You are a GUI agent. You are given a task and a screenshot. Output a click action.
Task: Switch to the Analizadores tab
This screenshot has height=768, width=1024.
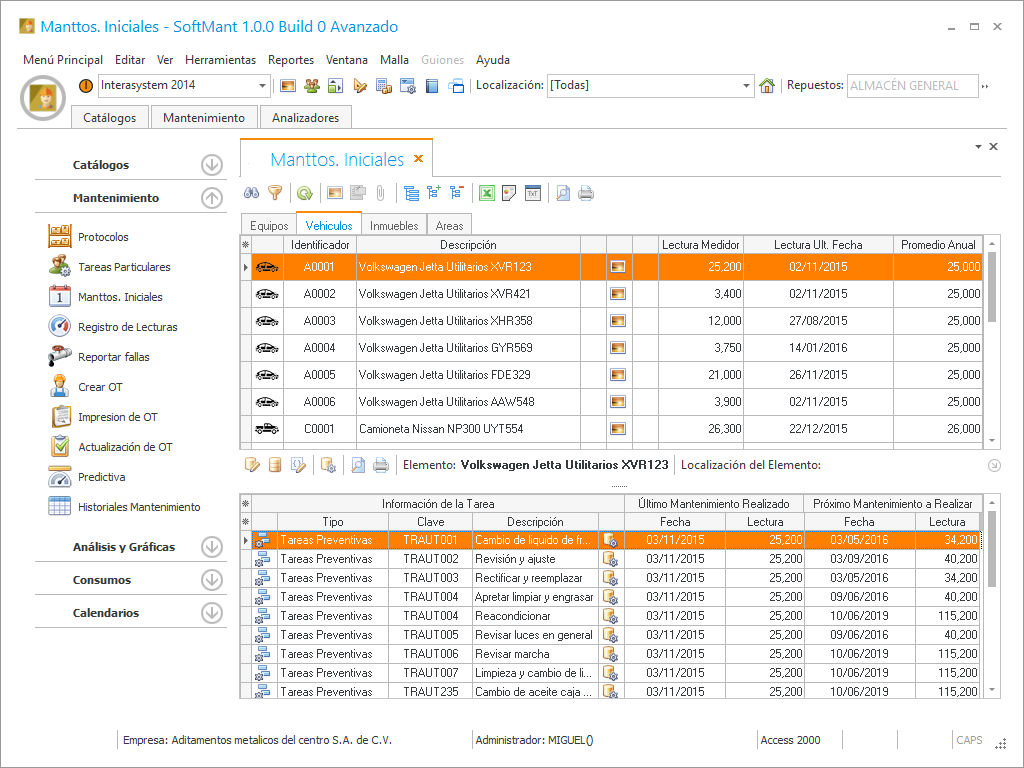pos(305,118)
